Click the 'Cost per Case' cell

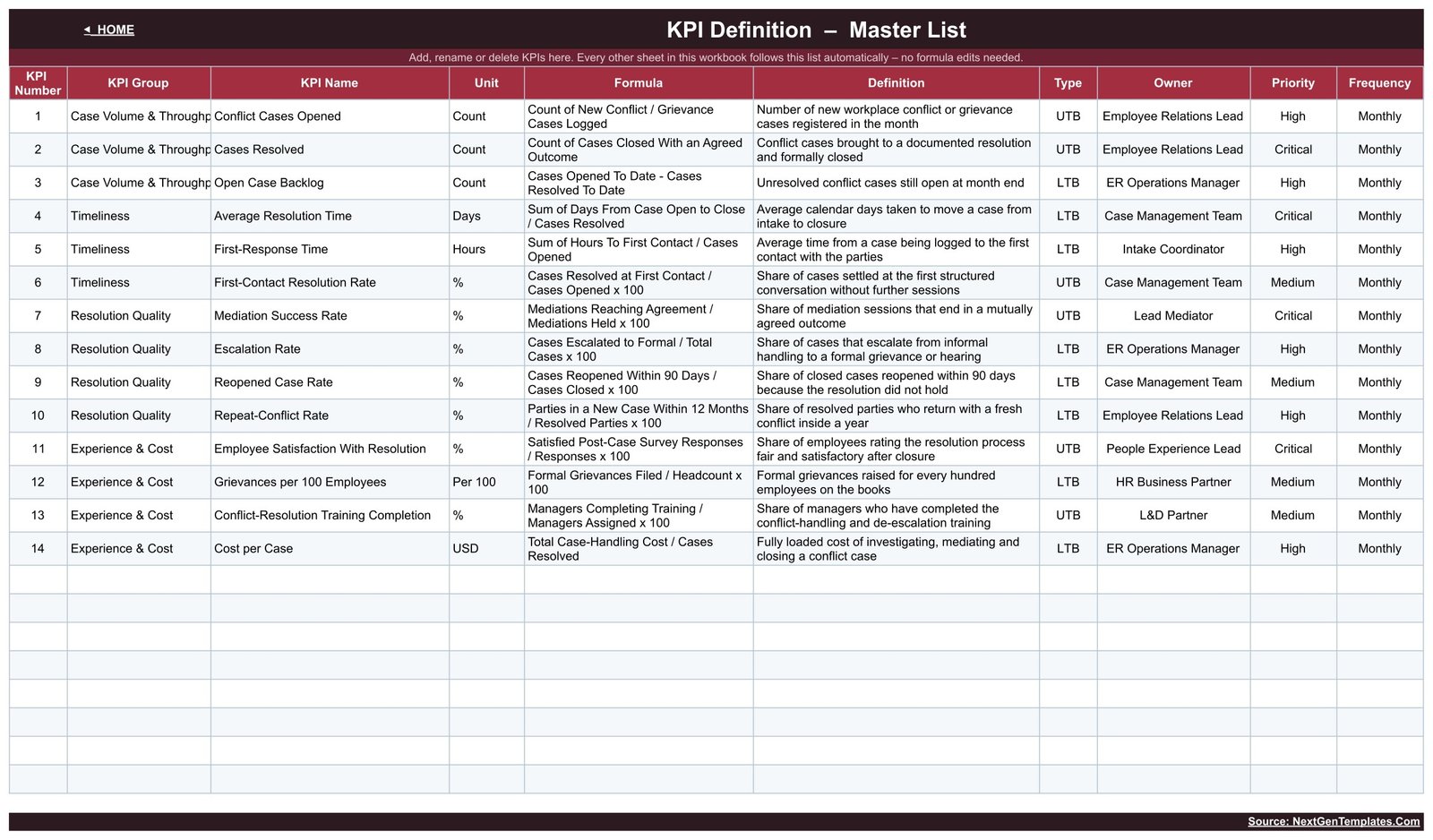tap(330, 548)
